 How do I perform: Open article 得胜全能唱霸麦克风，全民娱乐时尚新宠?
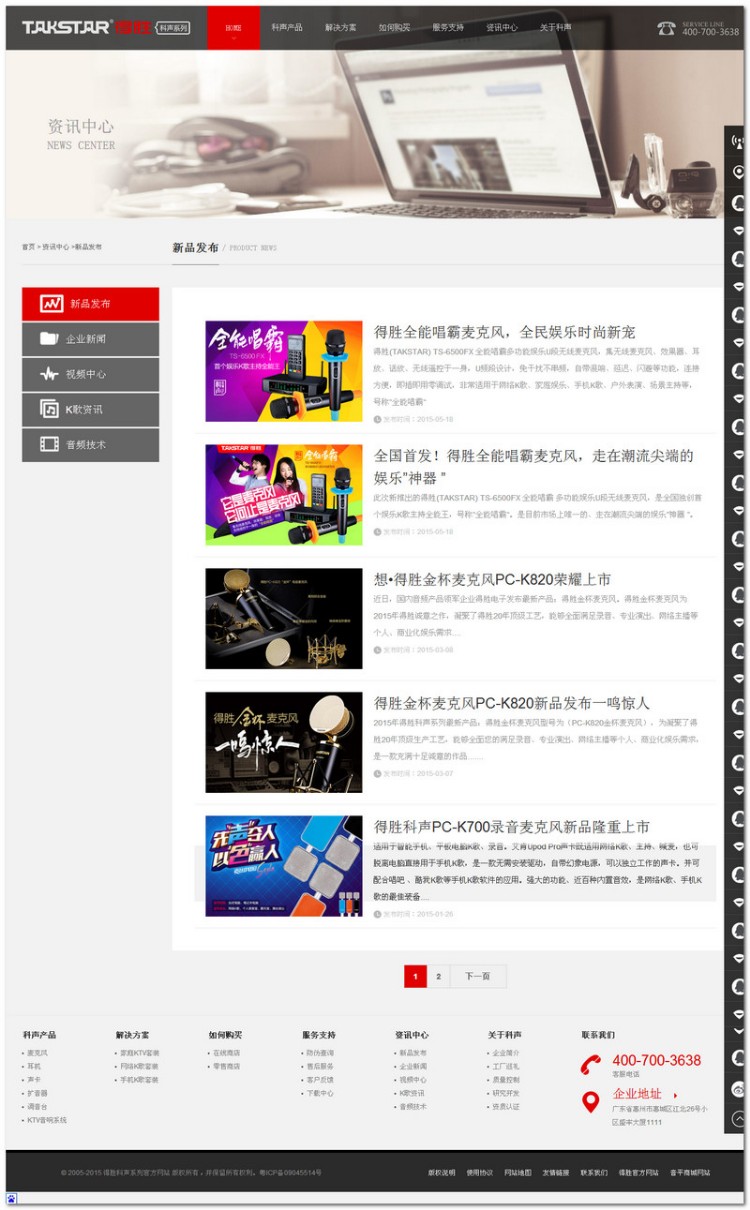(x=504, y=332)
